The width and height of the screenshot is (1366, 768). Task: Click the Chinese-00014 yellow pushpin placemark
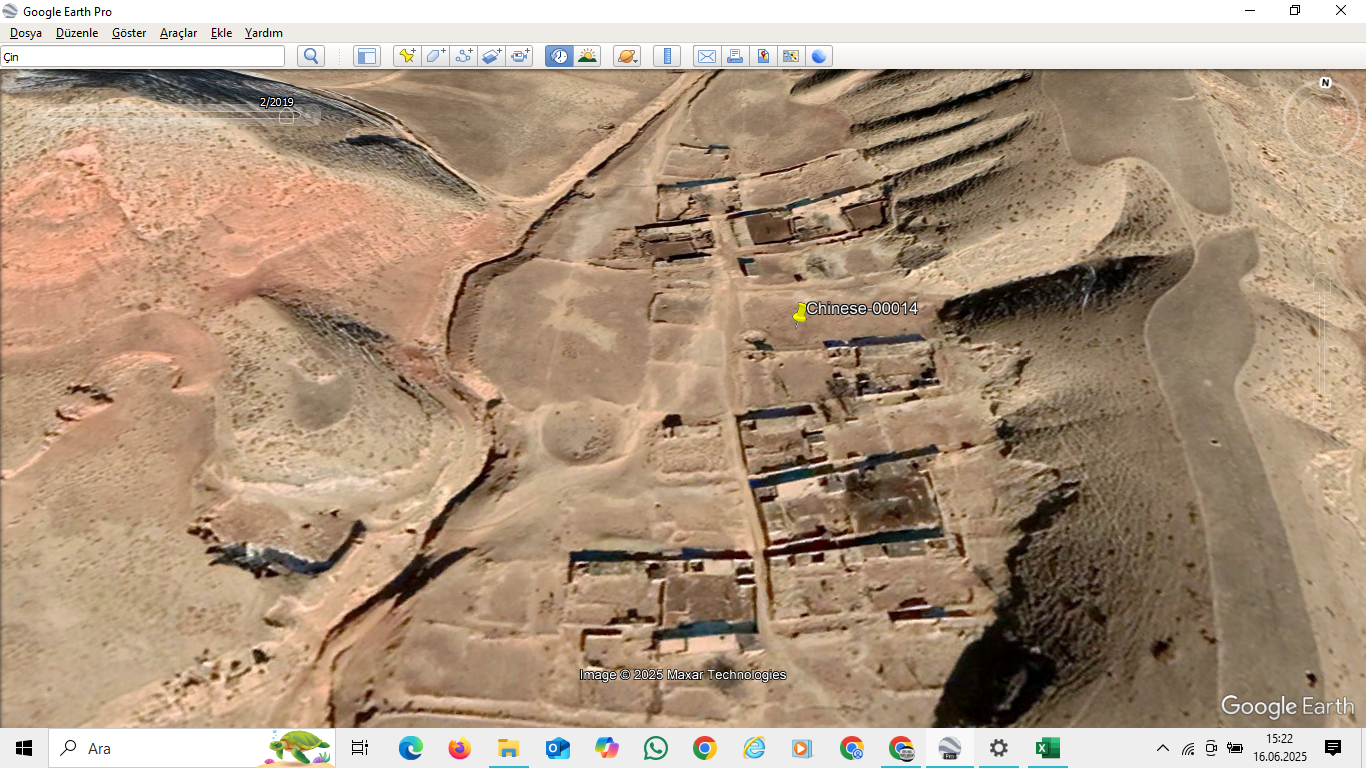[x=800, y=314]
